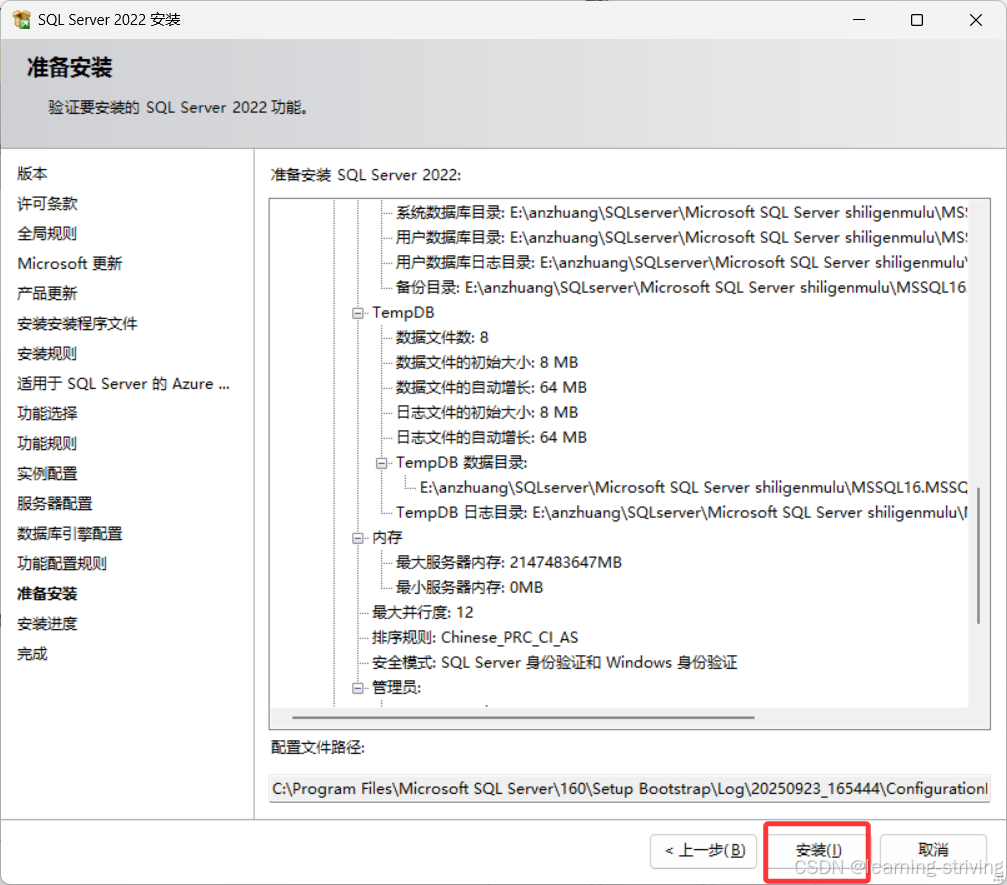Click 排序规则: Chinese_PRC_CI_AS row
This screenshot has width=1007, height=885.
coord(475,638)
